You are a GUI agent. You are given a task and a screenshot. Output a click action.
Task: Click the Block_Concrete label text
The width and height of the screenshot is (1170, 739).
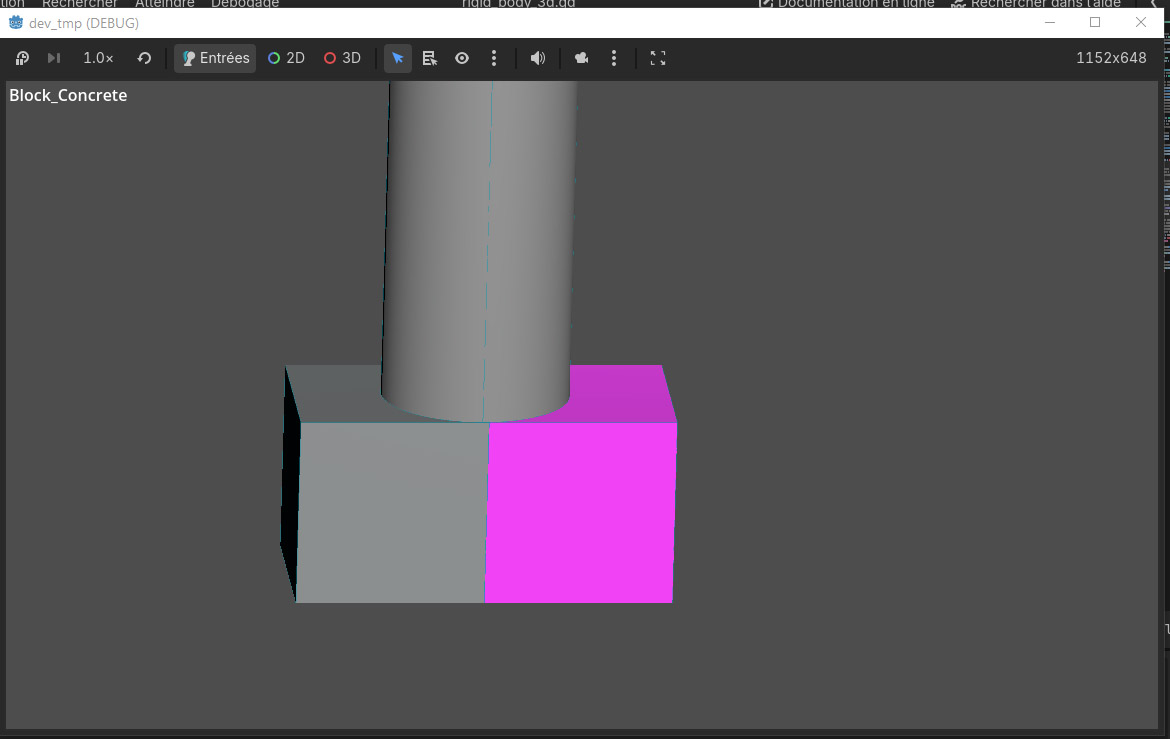coord(68,96)
